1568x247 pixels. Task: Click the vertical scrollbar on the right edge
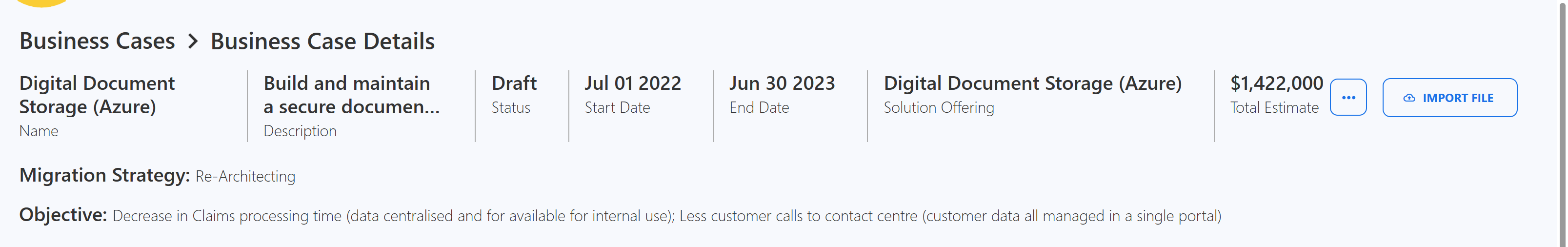pyautogui.click(x=1563, y=122)
